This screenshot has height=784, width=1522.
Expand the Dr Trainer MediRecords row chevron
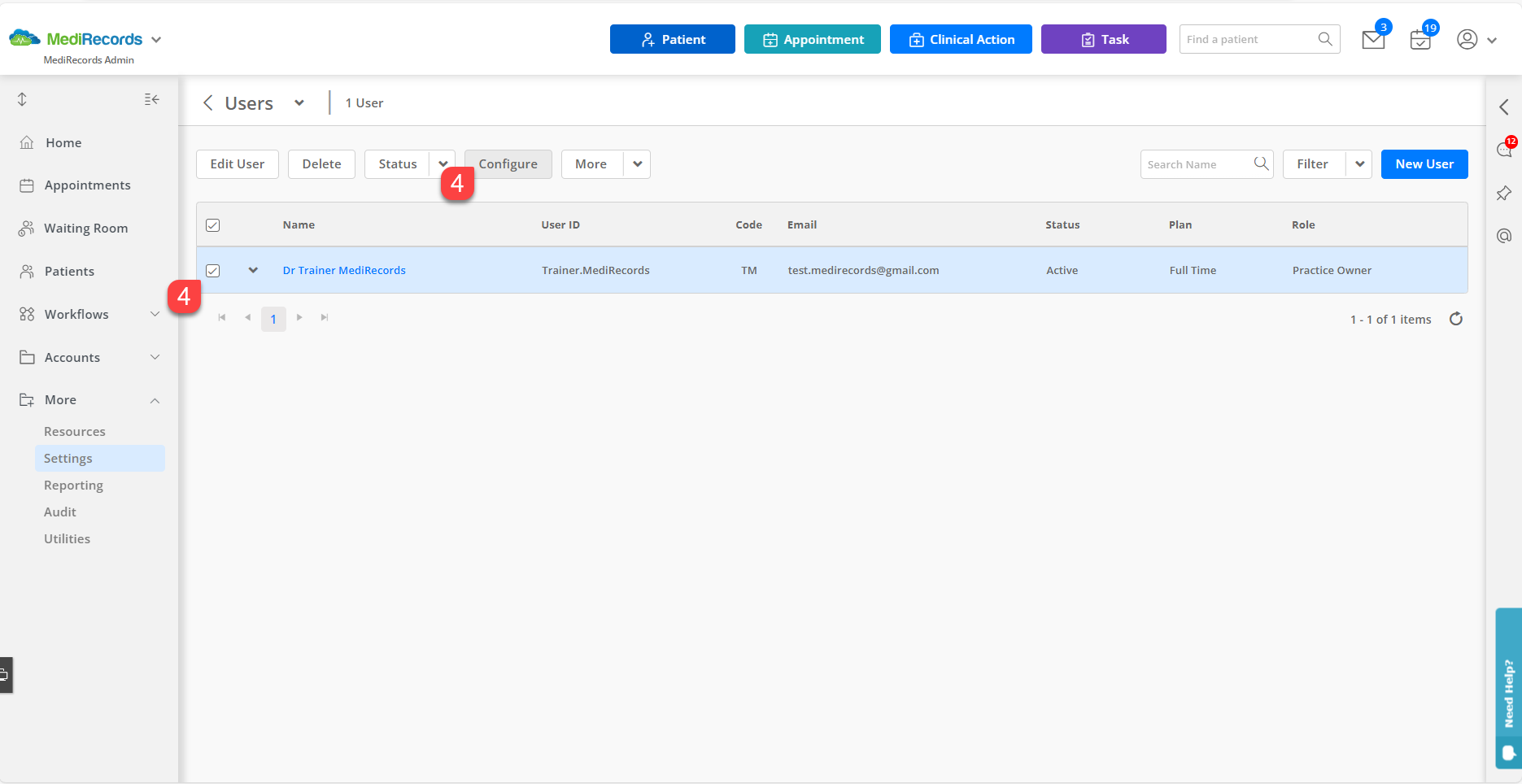tap(253, 270)
